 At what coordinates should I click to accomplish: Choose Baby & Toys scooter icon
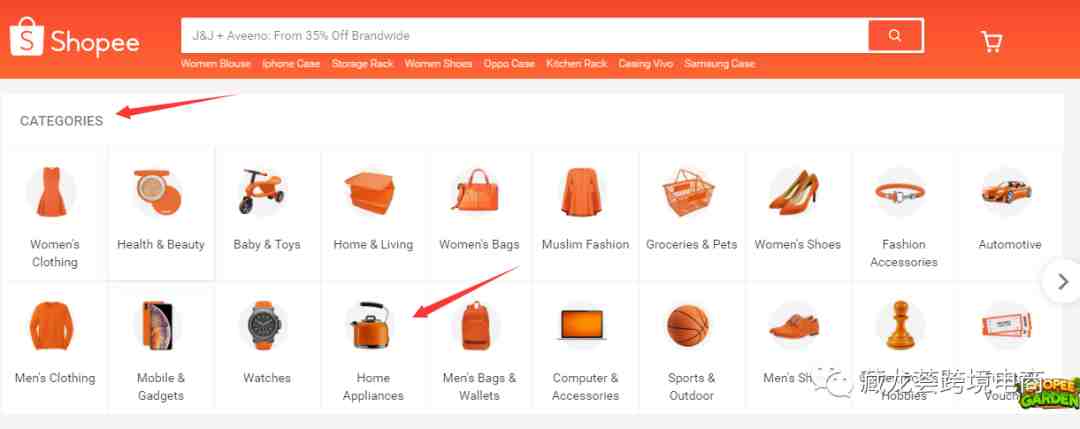(x=260, y=191)
